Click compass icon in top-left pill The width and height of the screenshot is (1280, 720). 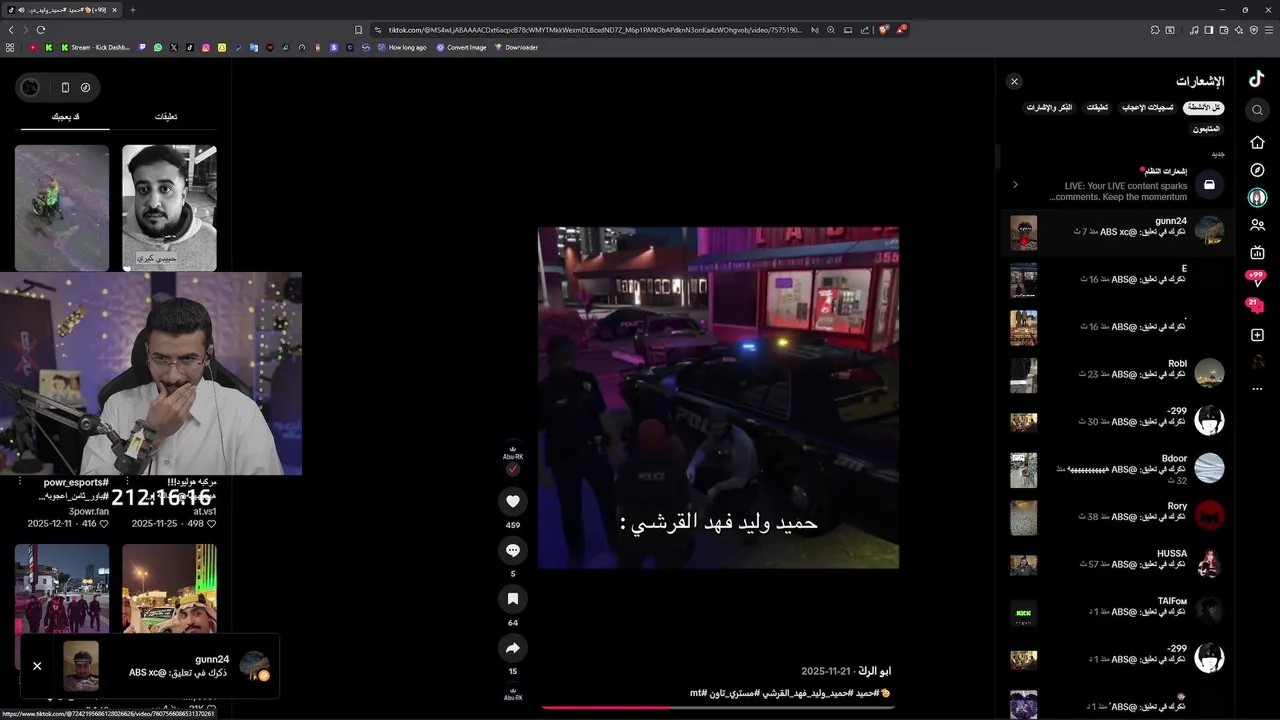point(85,87)
